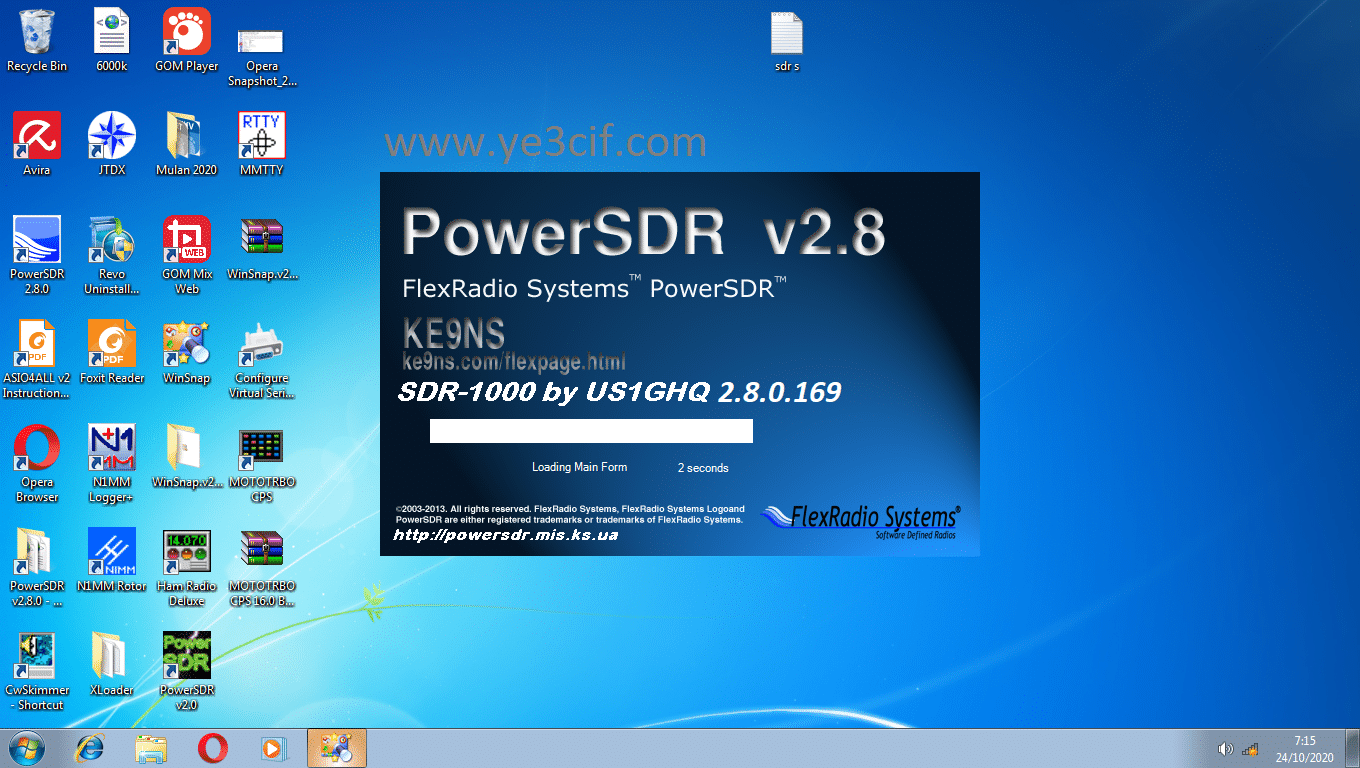Launch CwSkimmer - Shortcut icon
This screenshot has width=1360, height=768.
click(x=37, y=671)
